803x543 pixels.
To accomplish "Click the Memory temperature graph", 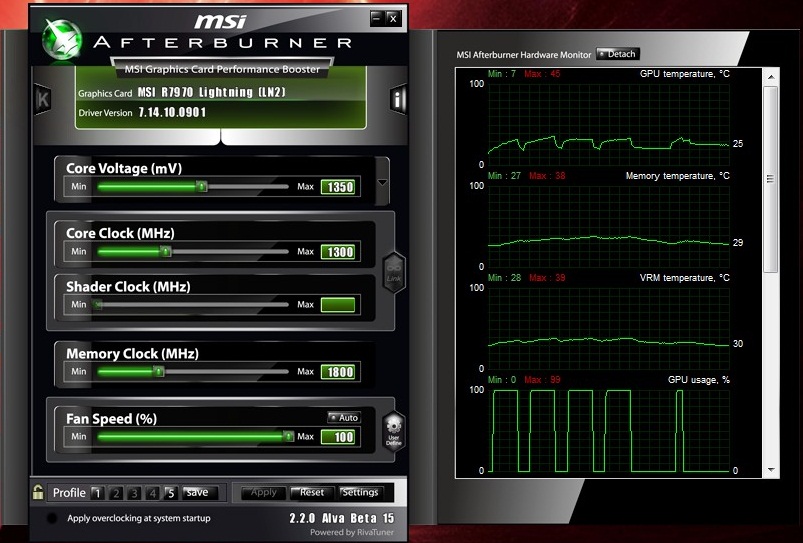I will click(608, 226).
